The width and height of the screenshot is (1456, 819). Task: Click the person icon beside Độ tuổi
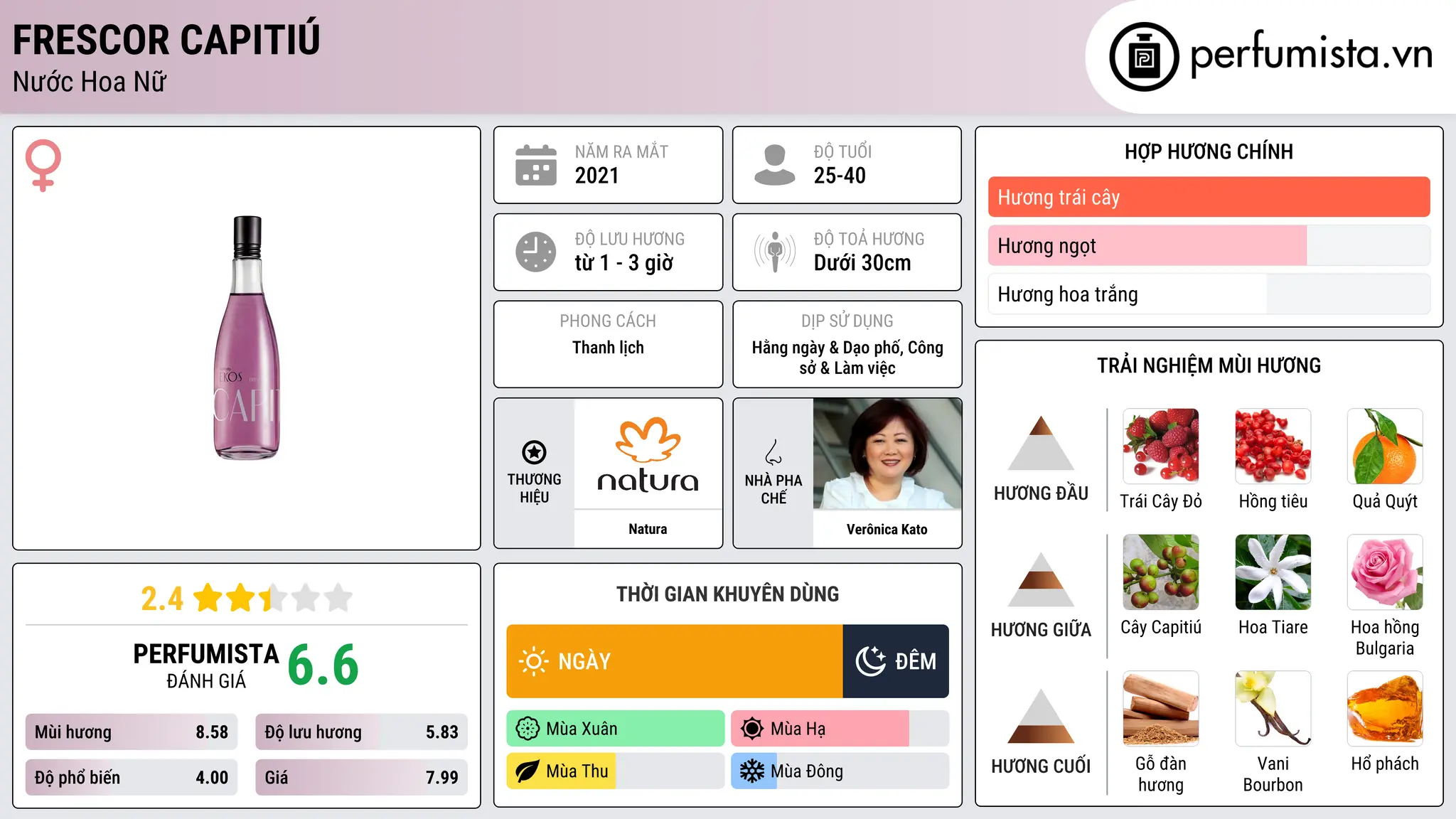775,165
